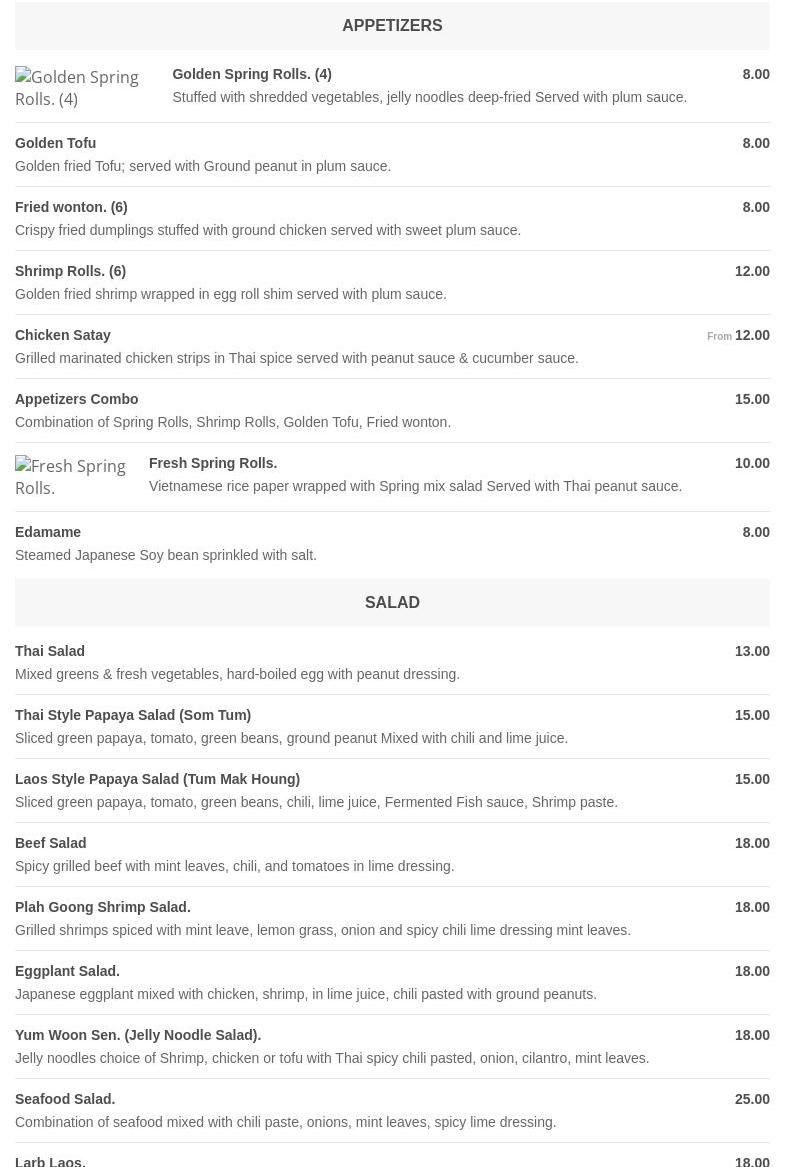
Task: Open the Golden Spring Rolls. (4) item
Action: (251, 74)
